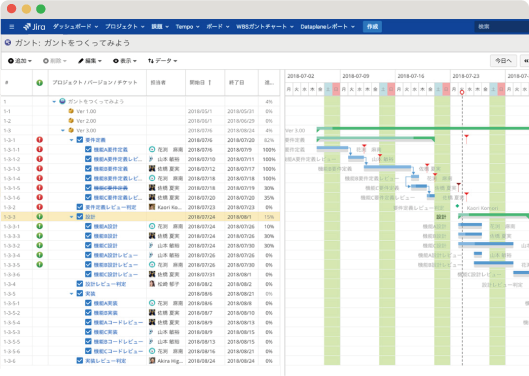Open the 追加 dropdown in toolbar

point(20,61)
